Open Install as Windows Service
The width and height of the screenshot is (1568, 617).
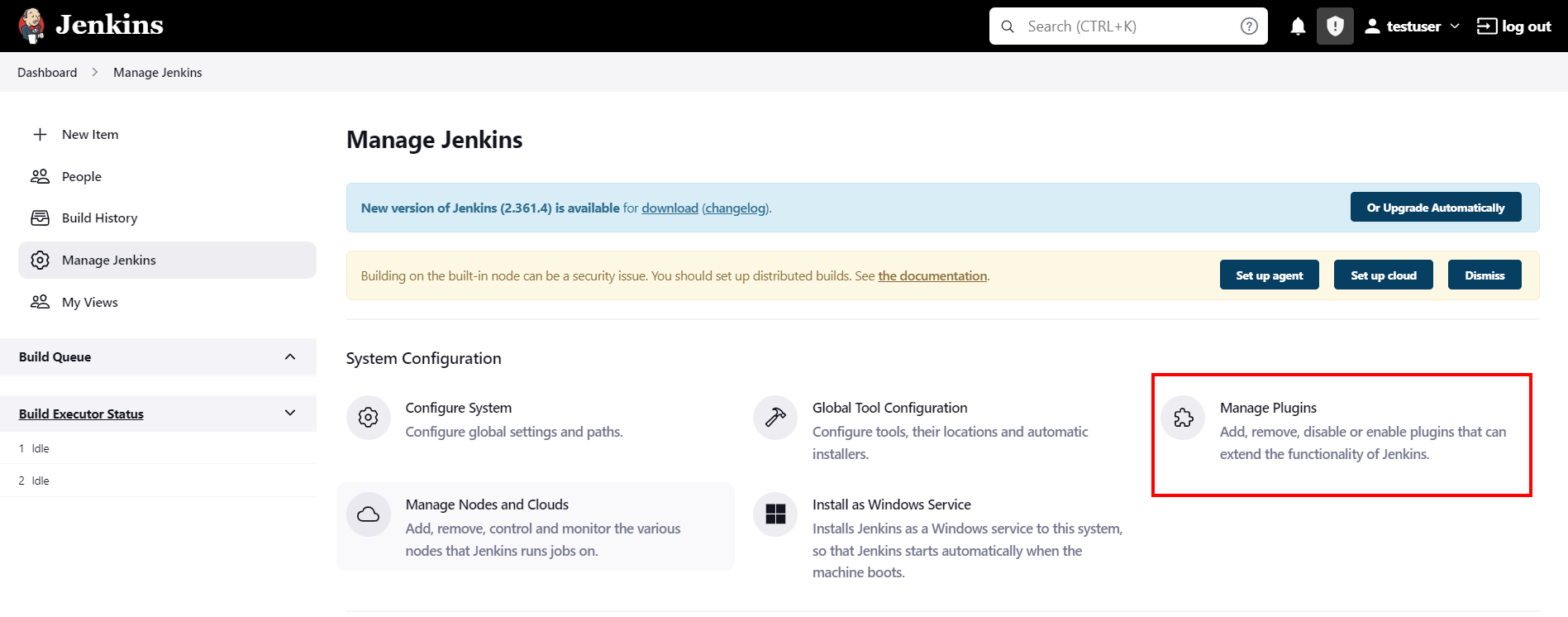point(891,505)
